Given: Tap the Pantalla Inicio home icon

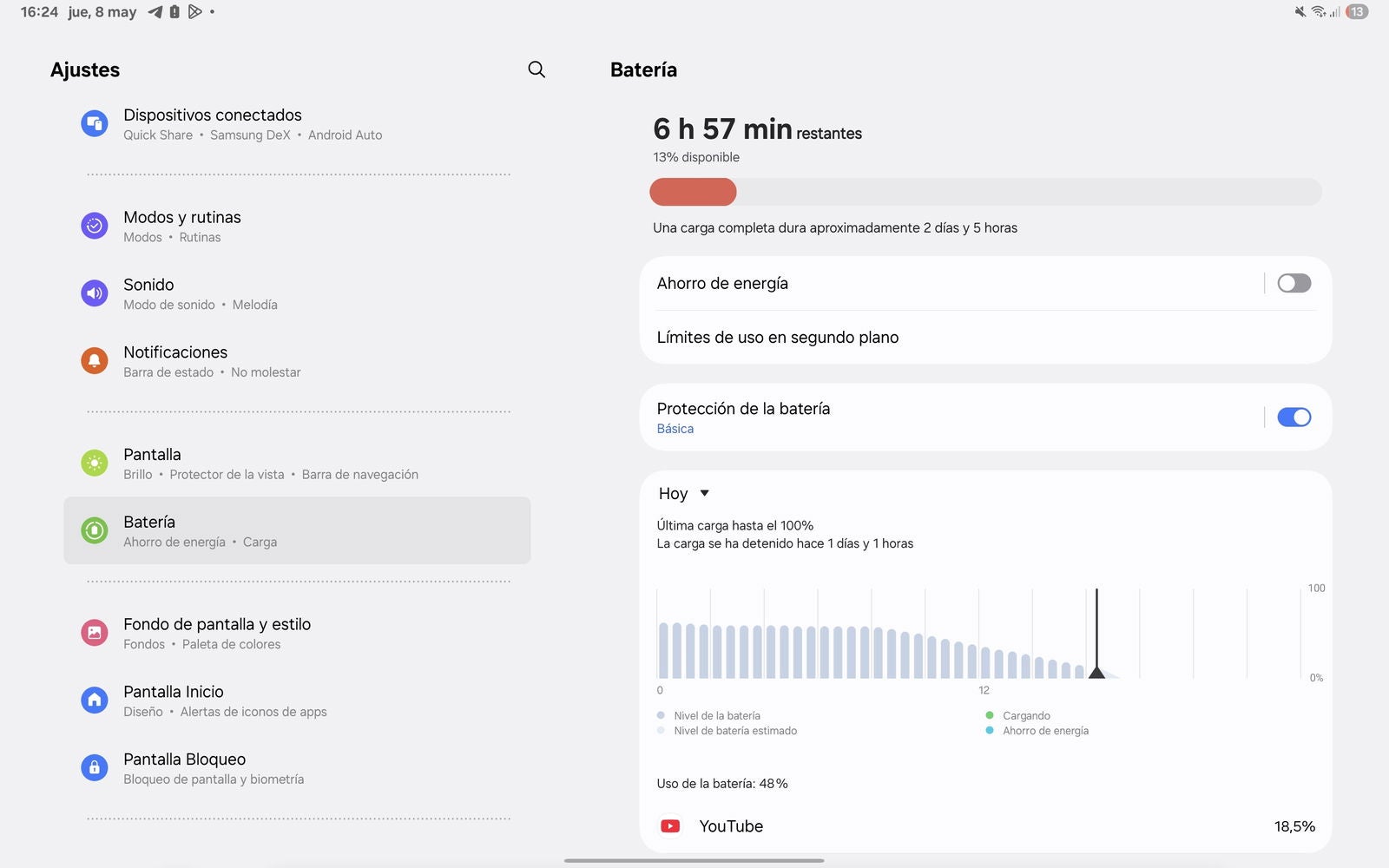Looking at the screenshot, I should [x=95, y=700].
